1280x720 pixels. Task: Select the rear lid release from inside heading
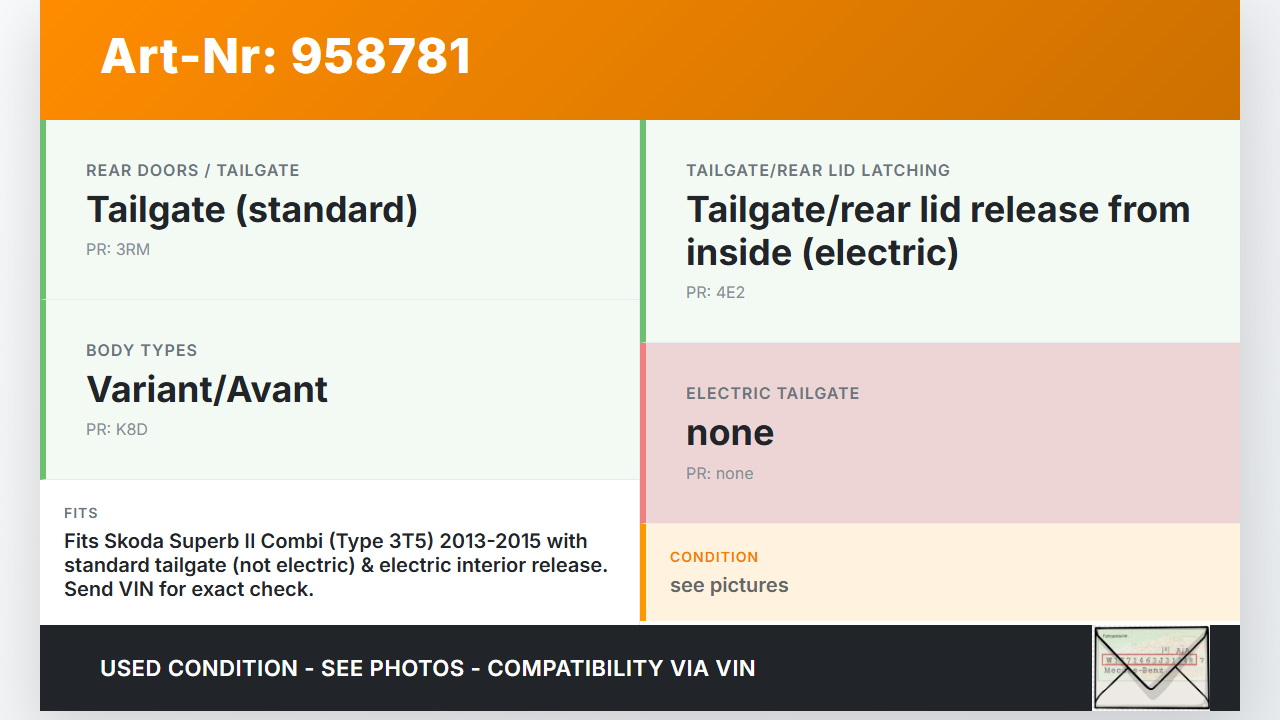coord(937,231)
